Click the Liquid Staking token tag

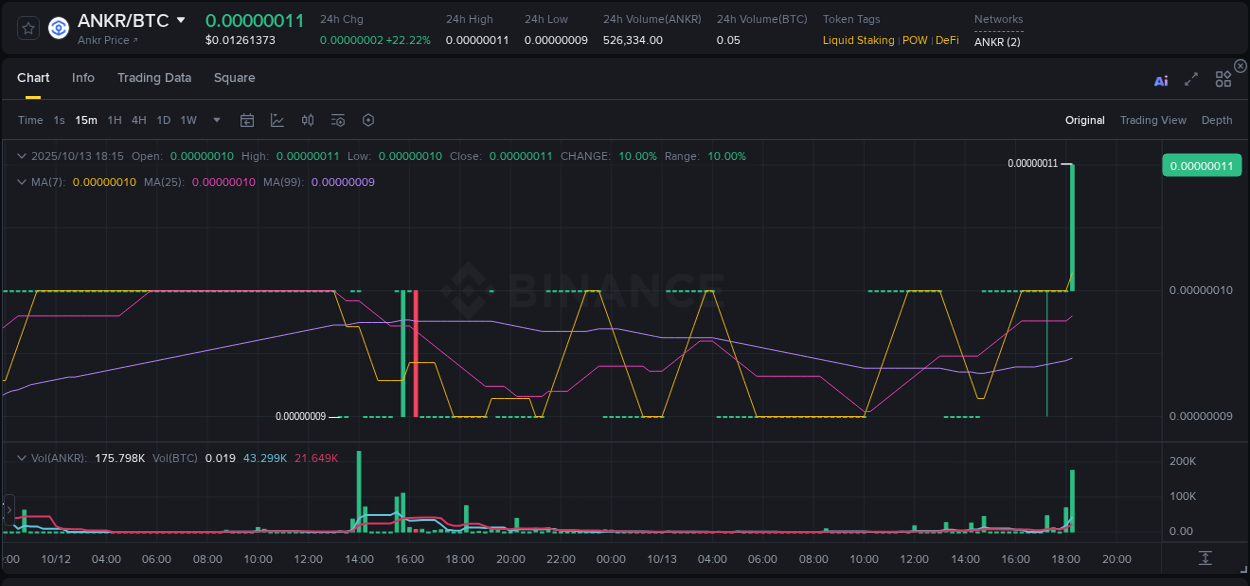click(858, 40)
